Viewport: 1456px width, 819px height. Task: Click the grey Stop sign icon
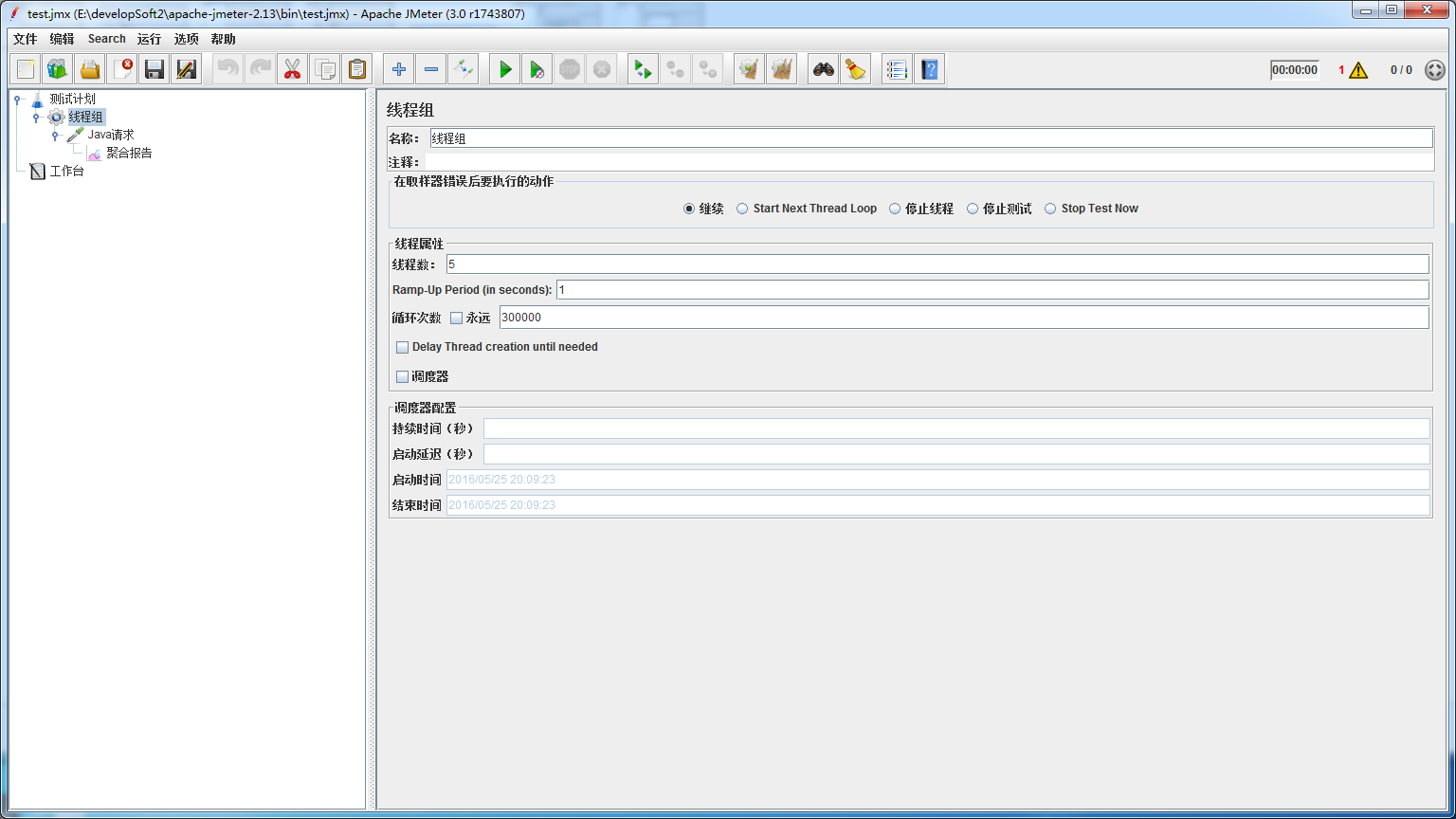point(570,69)
